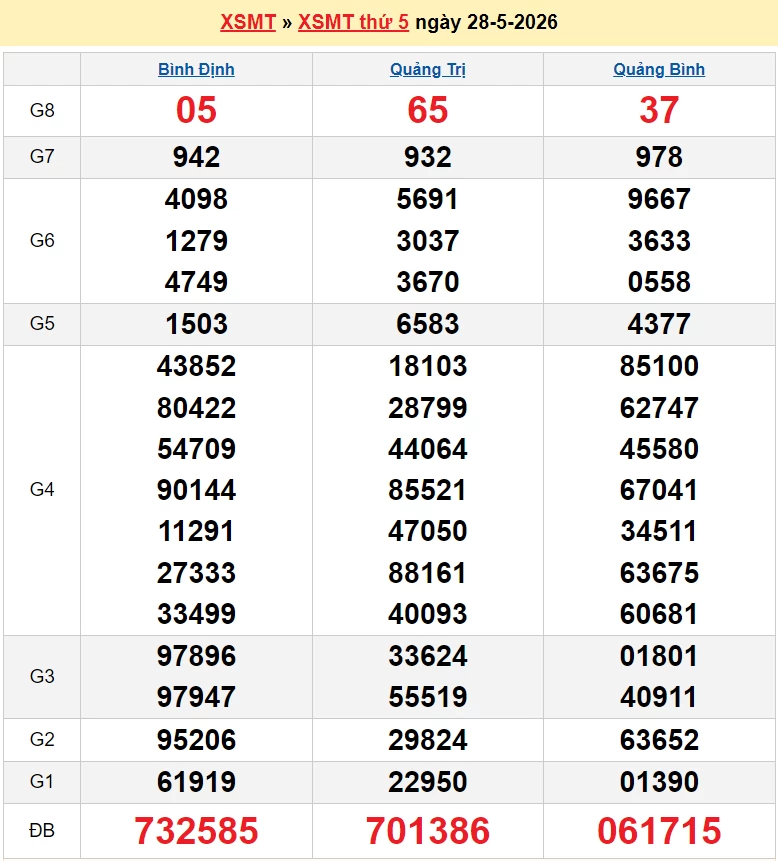This screenshot has width=778, height=861.
Task: Click the G4 result 60681
Action: (659, 614)
